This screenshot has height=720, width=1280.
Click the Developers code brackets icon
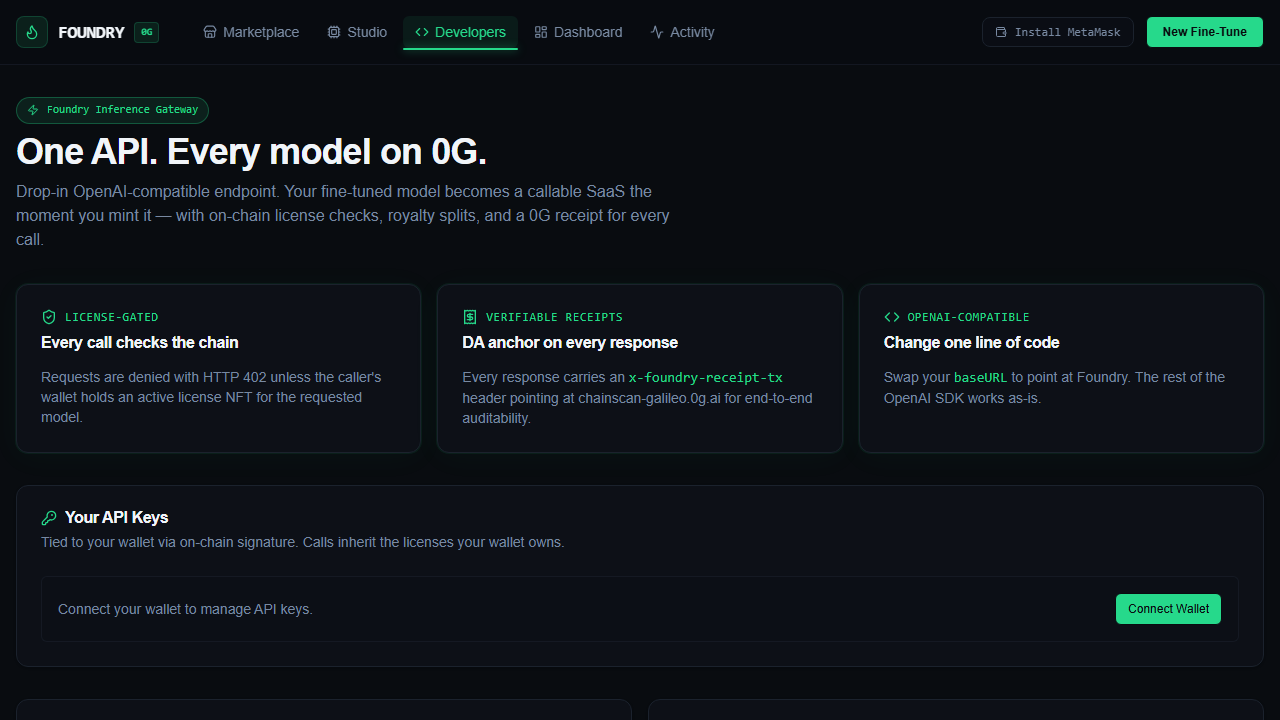tap(422, 32)
